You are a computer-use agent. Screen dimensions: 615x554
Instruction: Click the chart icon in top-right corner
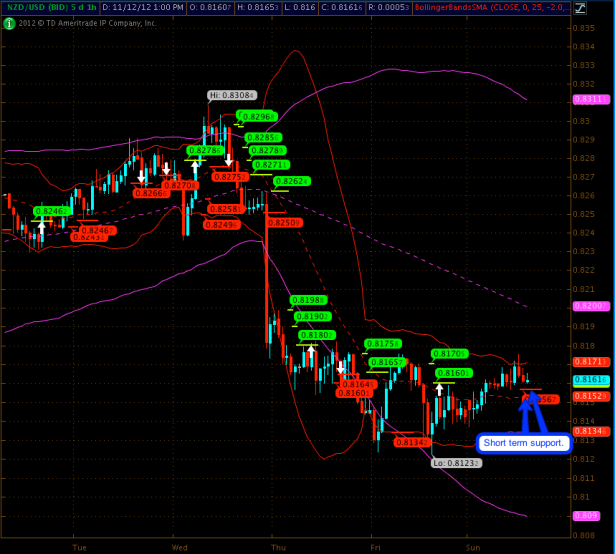(603, 7)
